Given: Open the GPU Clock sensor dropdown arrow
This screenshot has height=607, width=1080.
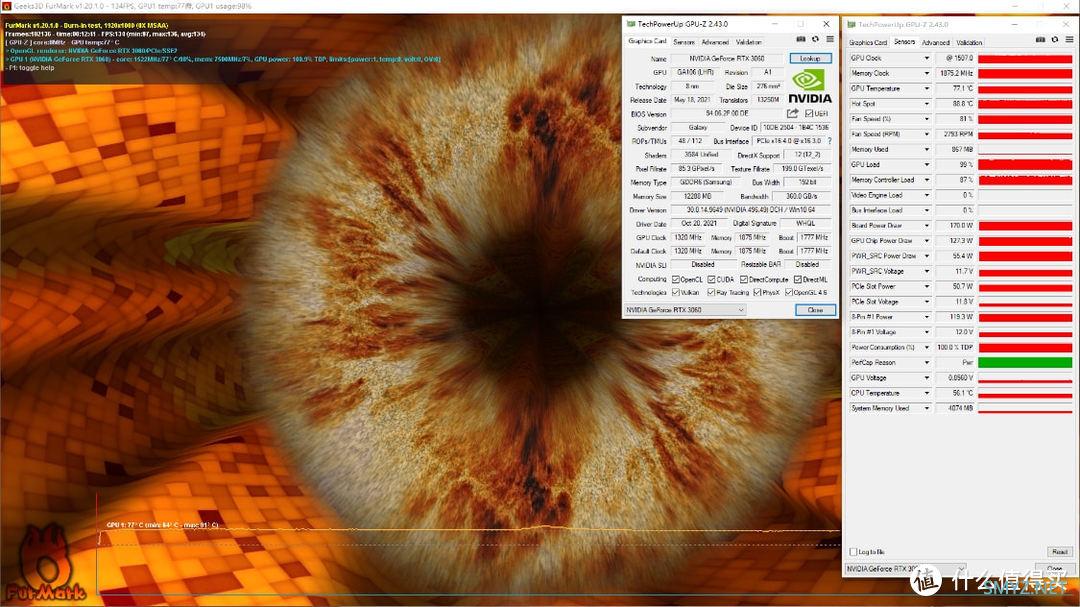Looking at the screenshot, I should tap(926, 59).
